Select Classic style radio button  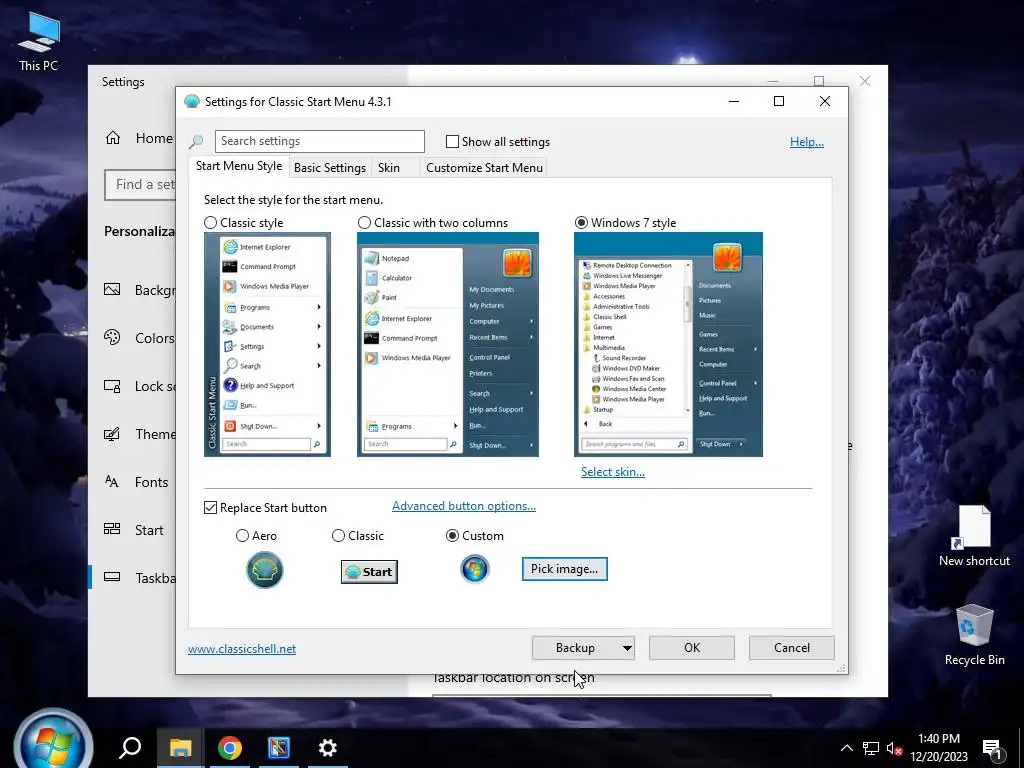click(210, 223)
